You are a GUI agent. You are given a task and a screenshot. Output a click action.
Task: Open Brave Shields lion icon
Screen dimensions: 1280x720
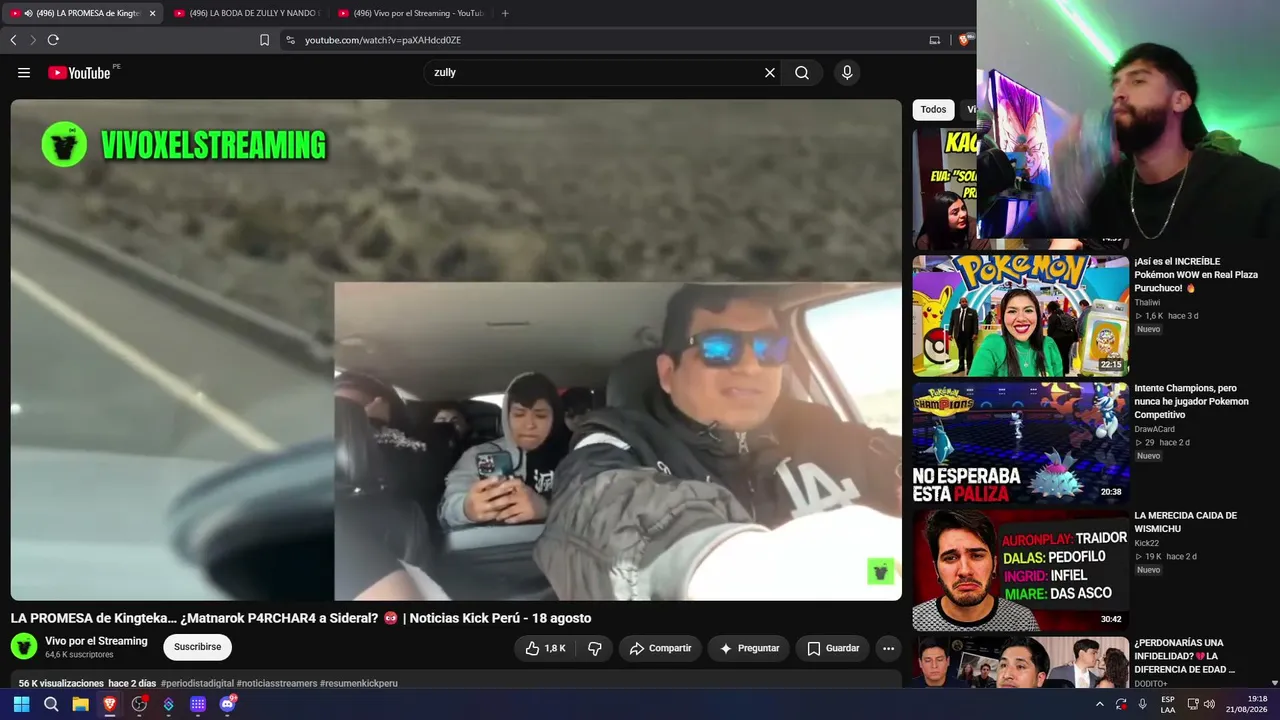(964, 40)
